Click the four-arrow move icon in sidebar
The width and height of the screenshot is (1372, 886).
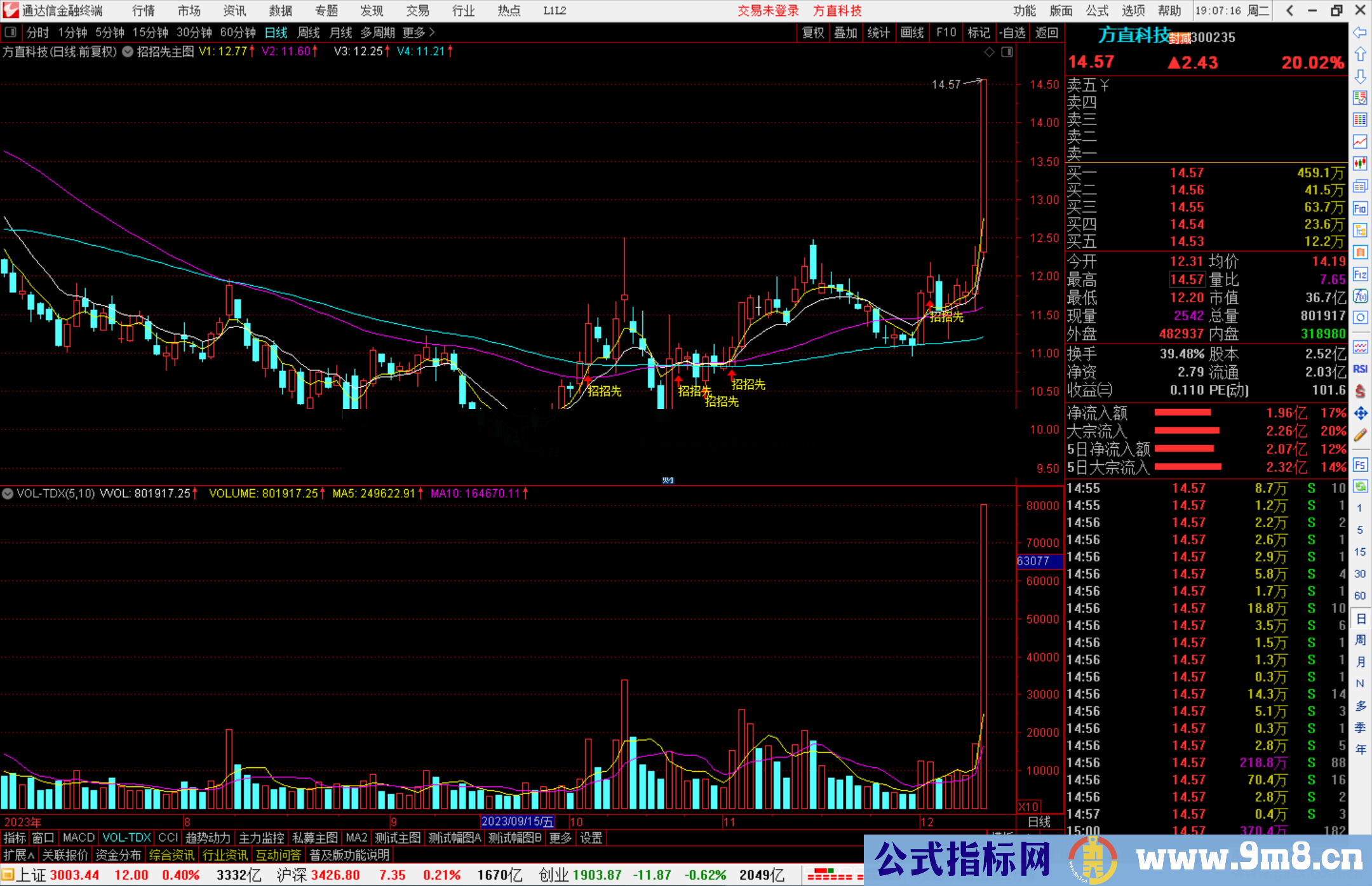coord(1360,413)
